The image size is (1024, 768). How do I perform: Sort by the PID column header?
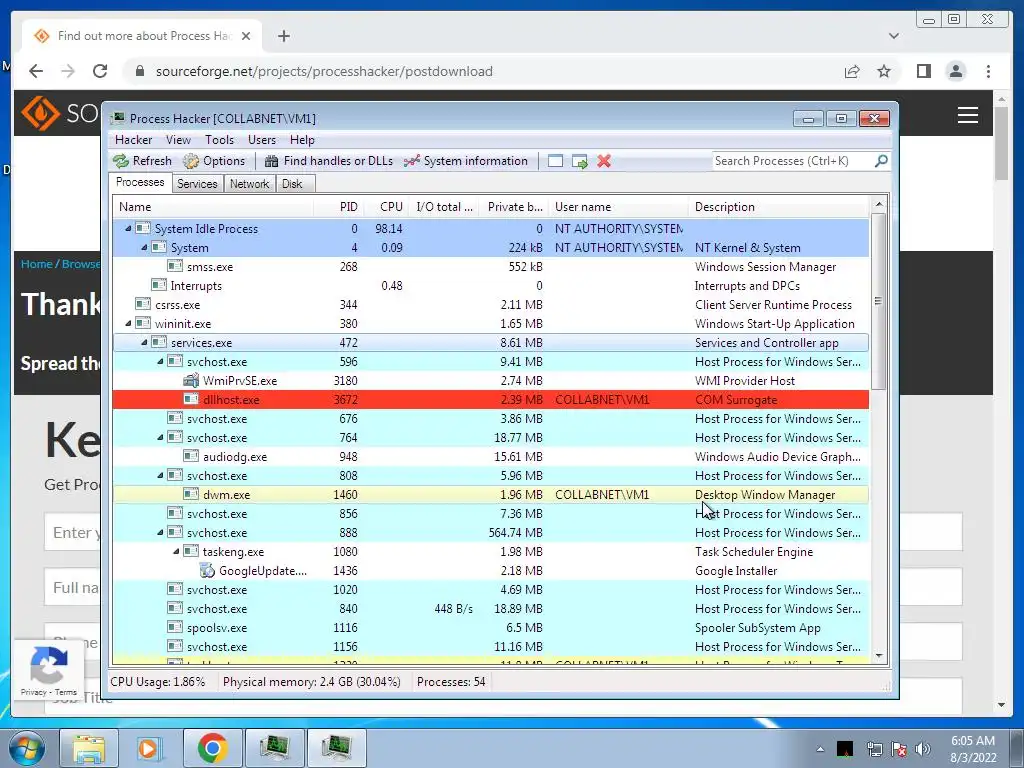339,206
